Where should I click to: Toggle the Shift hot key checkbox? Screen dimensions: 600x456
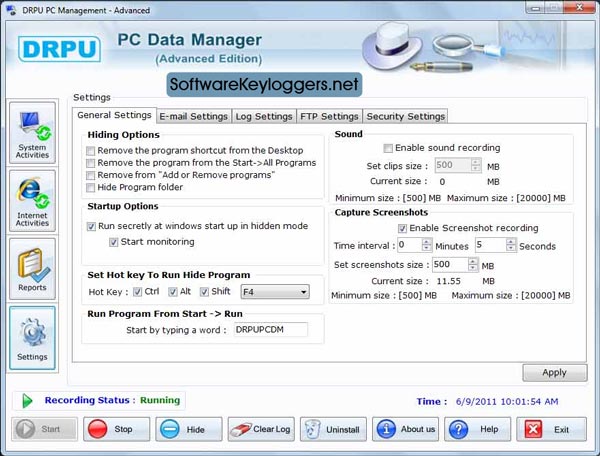click(204, 292)
